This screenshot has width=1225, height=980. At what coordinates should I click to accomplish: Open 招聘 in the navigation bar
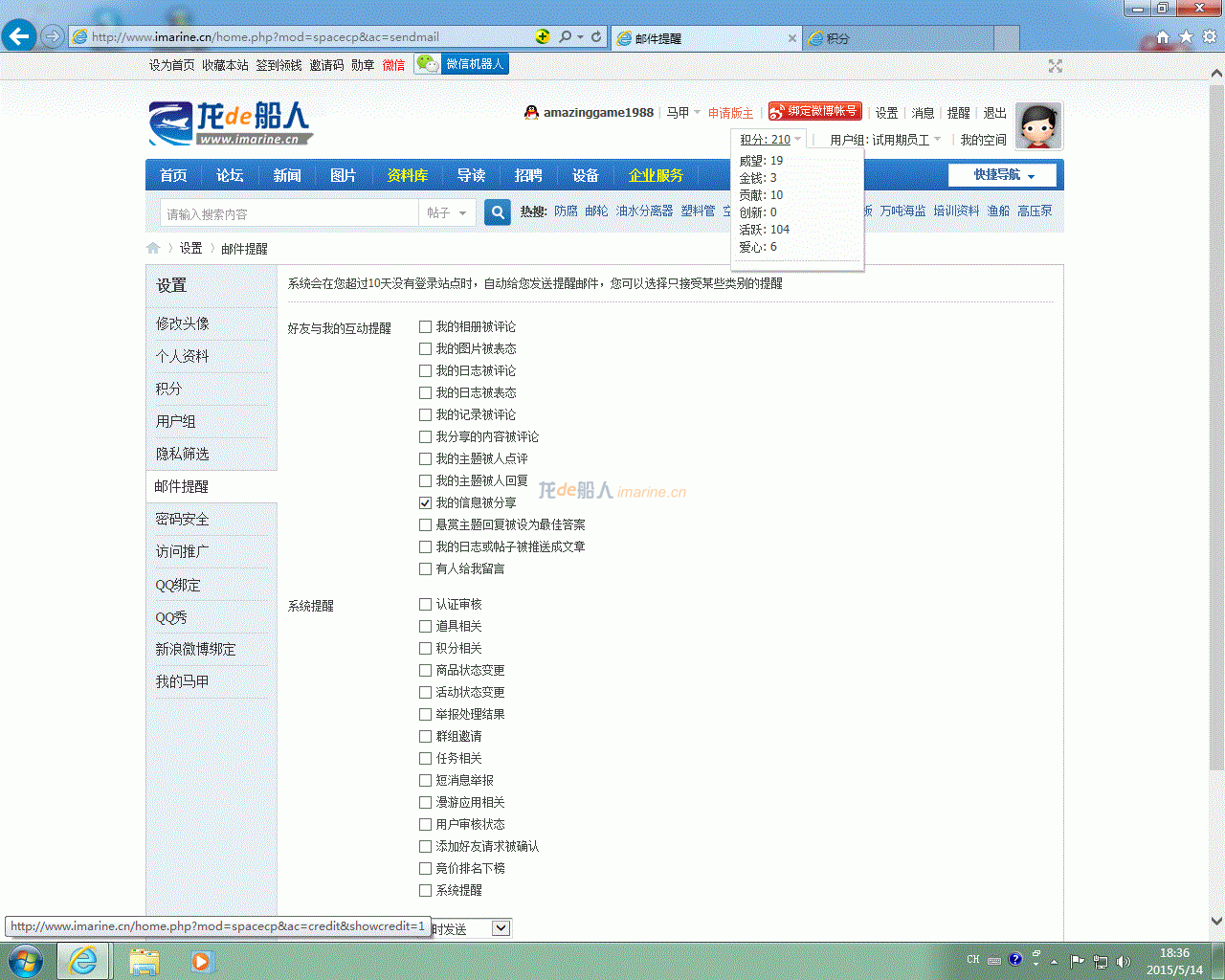coord(528,175)
